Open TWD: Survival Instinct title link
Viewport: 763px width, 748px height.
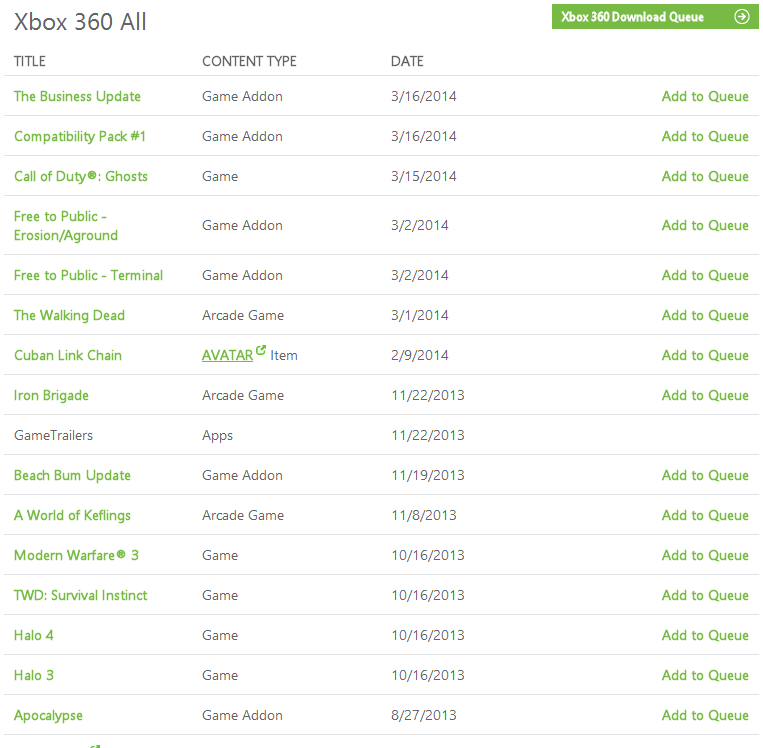tap(80, 596)
